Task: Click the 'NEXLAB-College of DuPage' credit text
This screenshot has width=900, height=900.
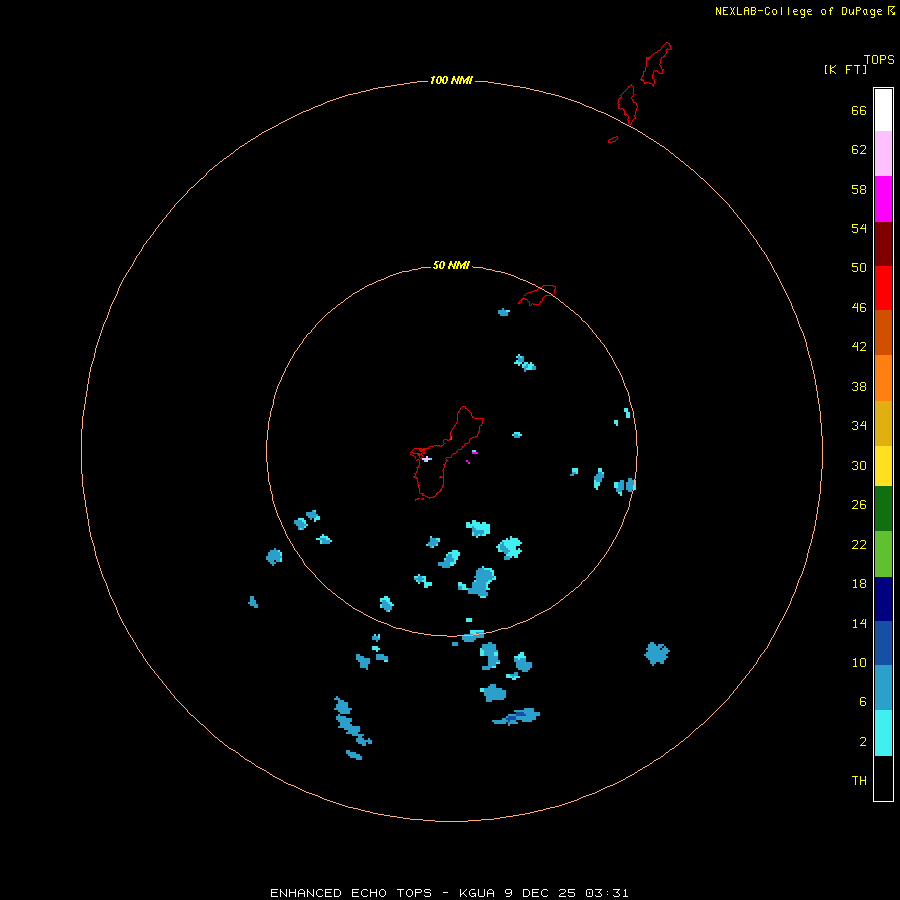Action: [798, 11]
